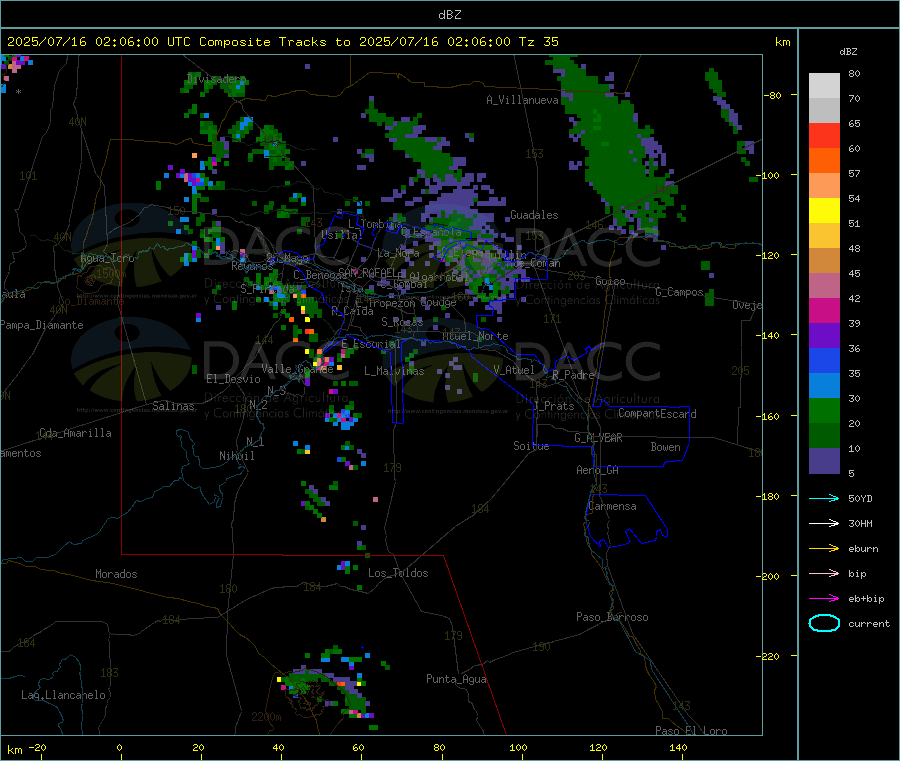900x761 pixels.
Task: Click the Paso_El_Loro map label
Action: click(692, 731)
